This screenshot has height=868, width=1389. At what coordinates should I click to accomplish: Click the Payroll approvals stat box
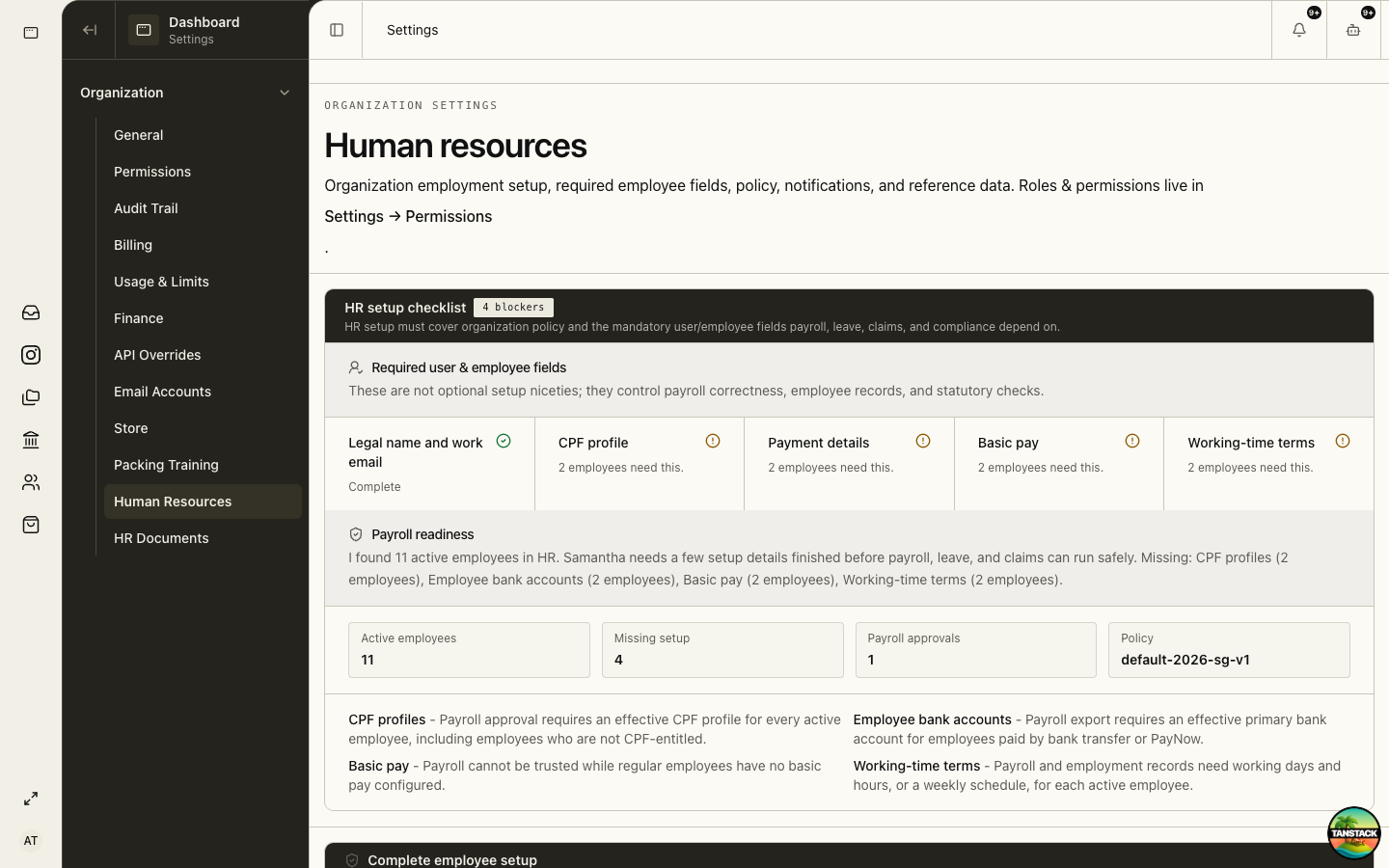coord(976,650)
